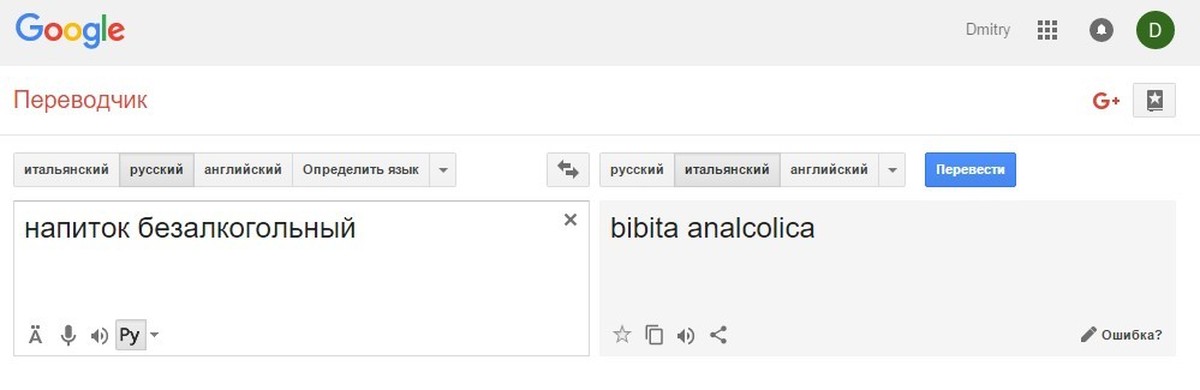Image resolution: width=1200 pixels, height=390 pixels.
Task: Listen to the Italian translation audio
Action: pos(685,335)
